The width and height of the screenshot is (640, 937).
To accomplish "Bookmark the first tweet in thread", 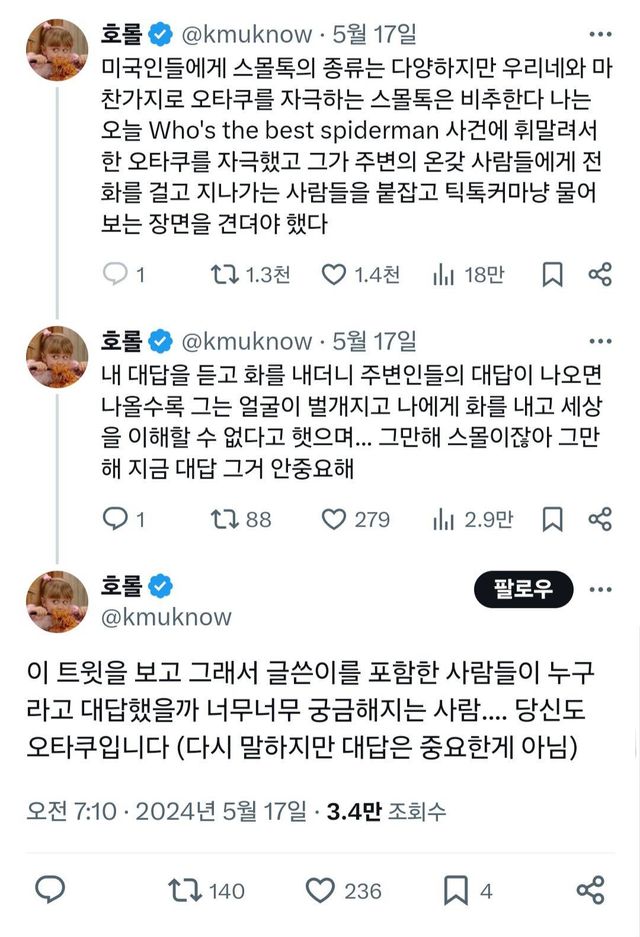I will coord(551,275).
